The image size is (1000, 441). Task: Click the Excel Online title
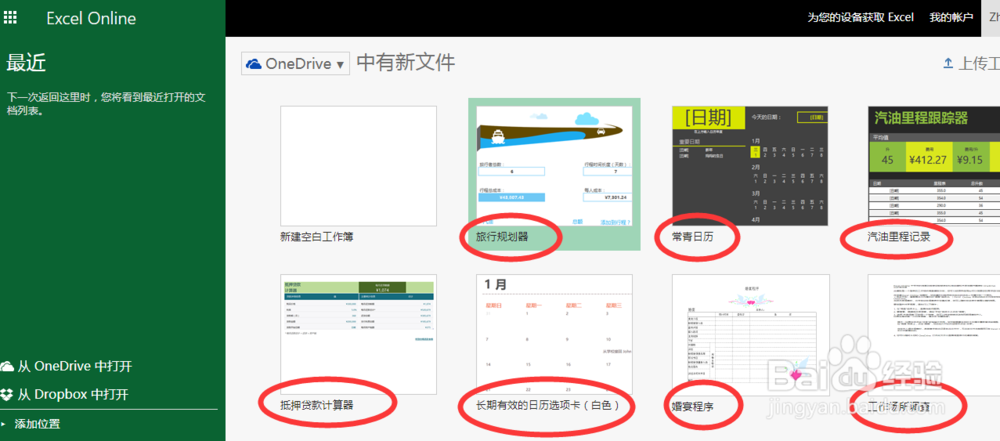[91, 19]
